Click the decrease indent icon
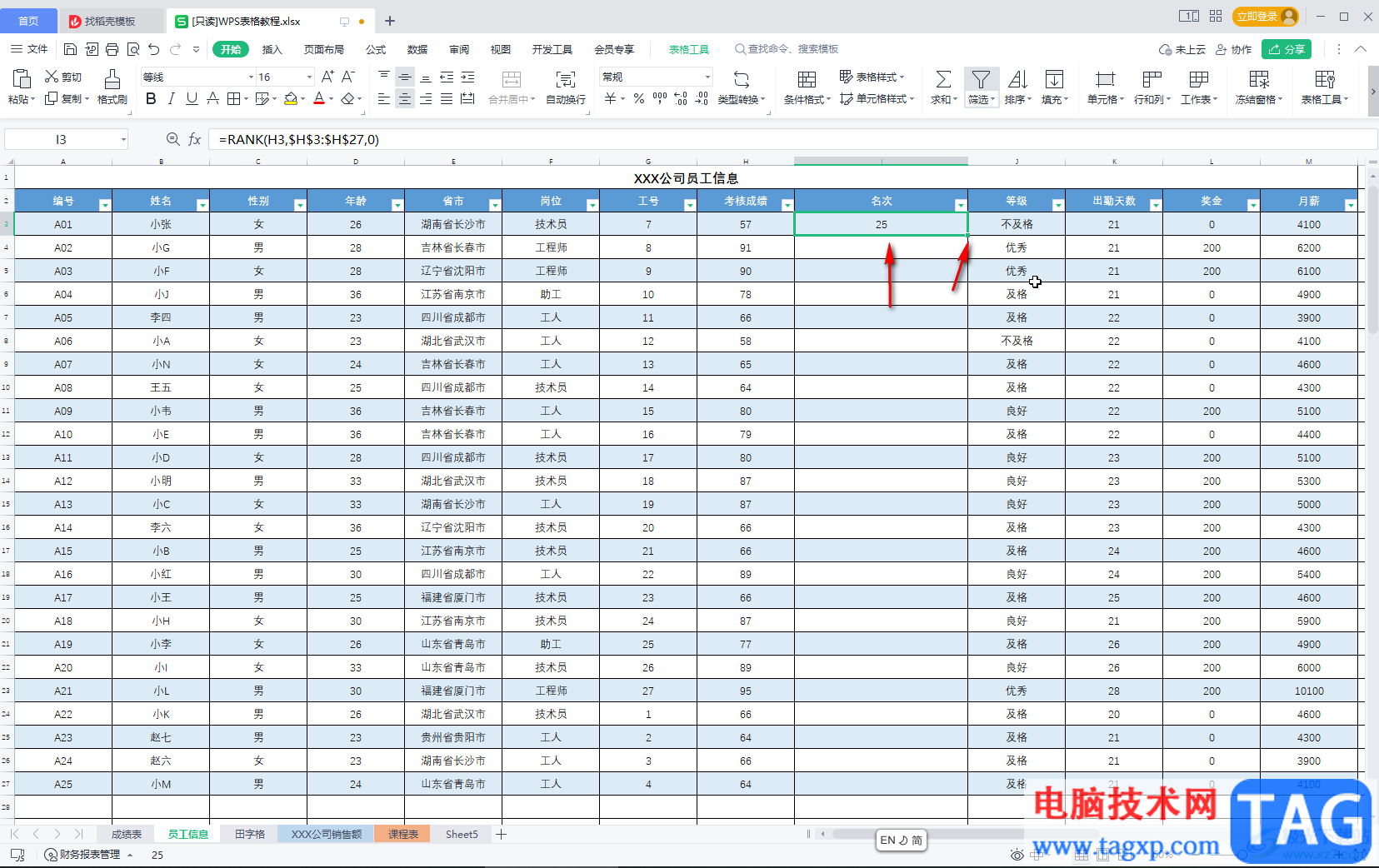1379x868 pixels. (x=447, y=77)
